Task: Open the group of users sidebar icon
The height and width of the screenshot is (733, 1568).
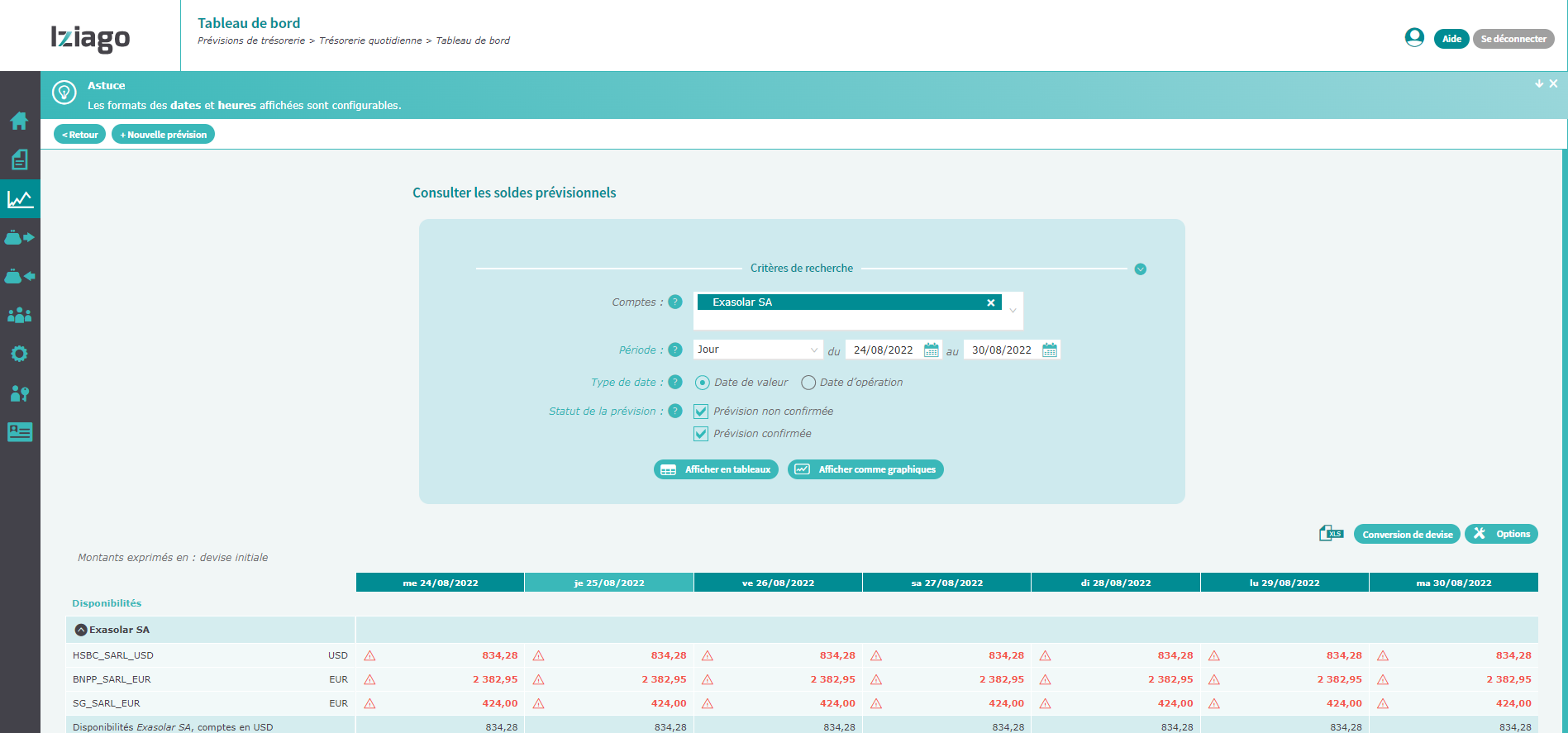Action: click(19, 315)
